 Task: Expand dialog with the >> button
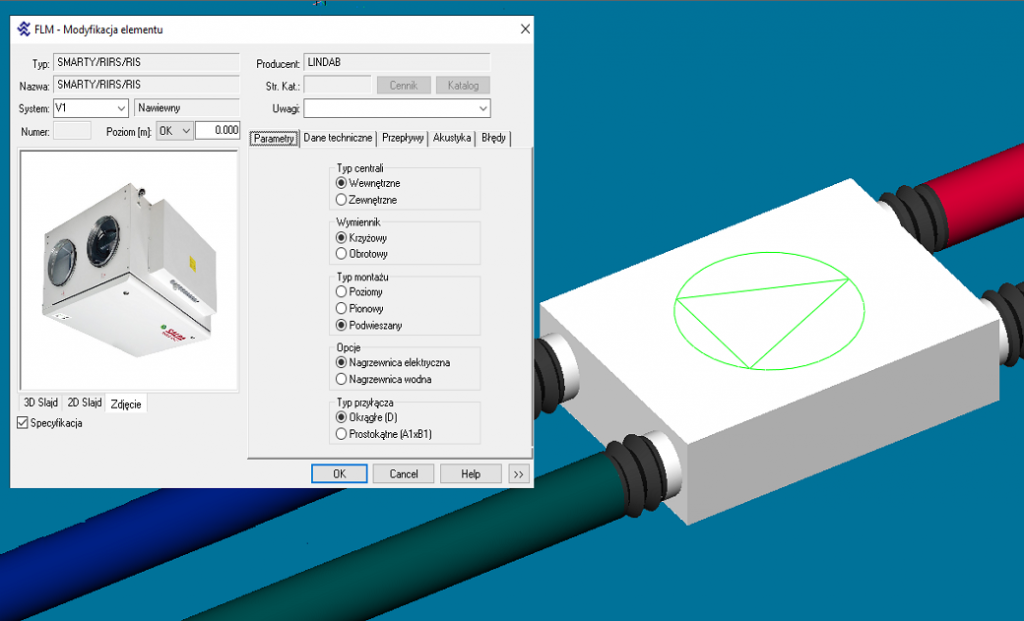(x=519, y=473)
